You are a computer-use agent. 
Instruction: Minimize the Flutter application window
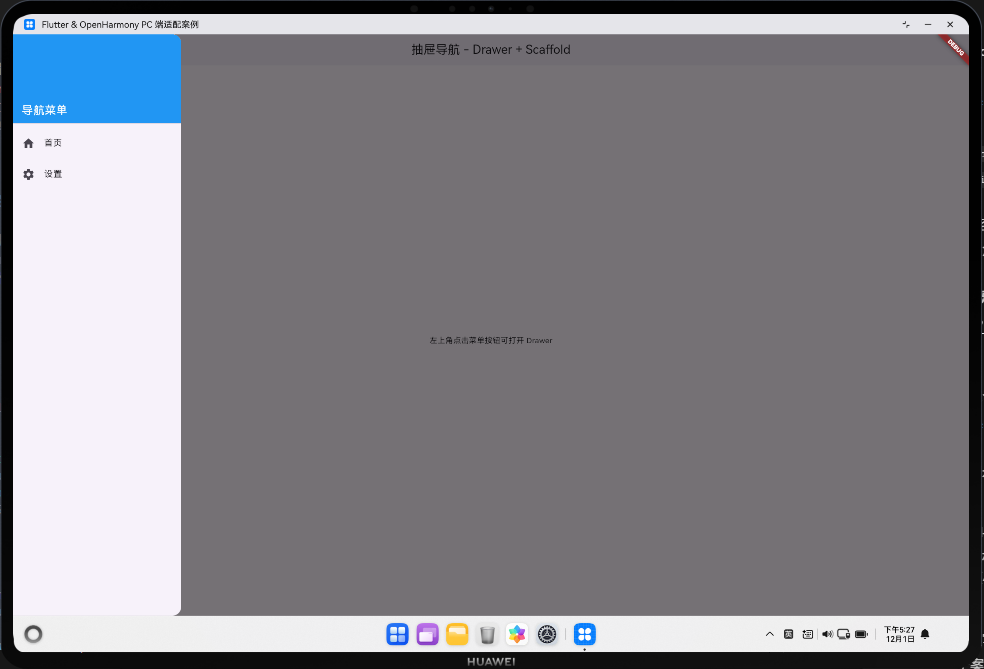[x=928, y=24]
